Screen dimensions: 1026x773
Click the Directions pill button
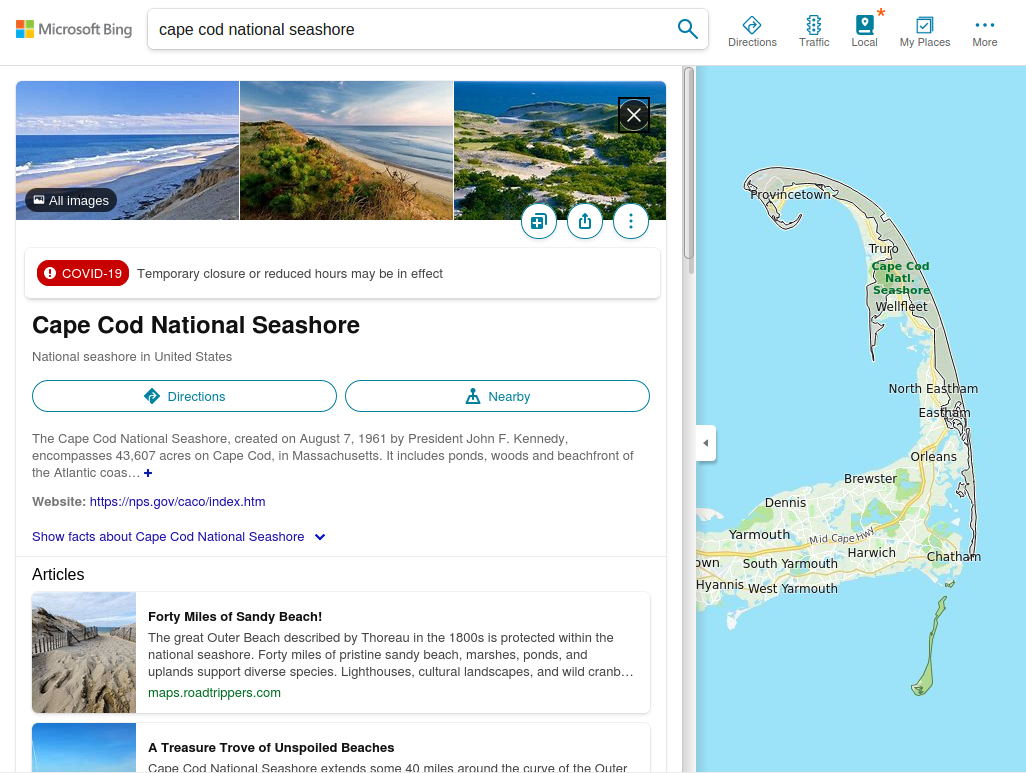(185, 396)
